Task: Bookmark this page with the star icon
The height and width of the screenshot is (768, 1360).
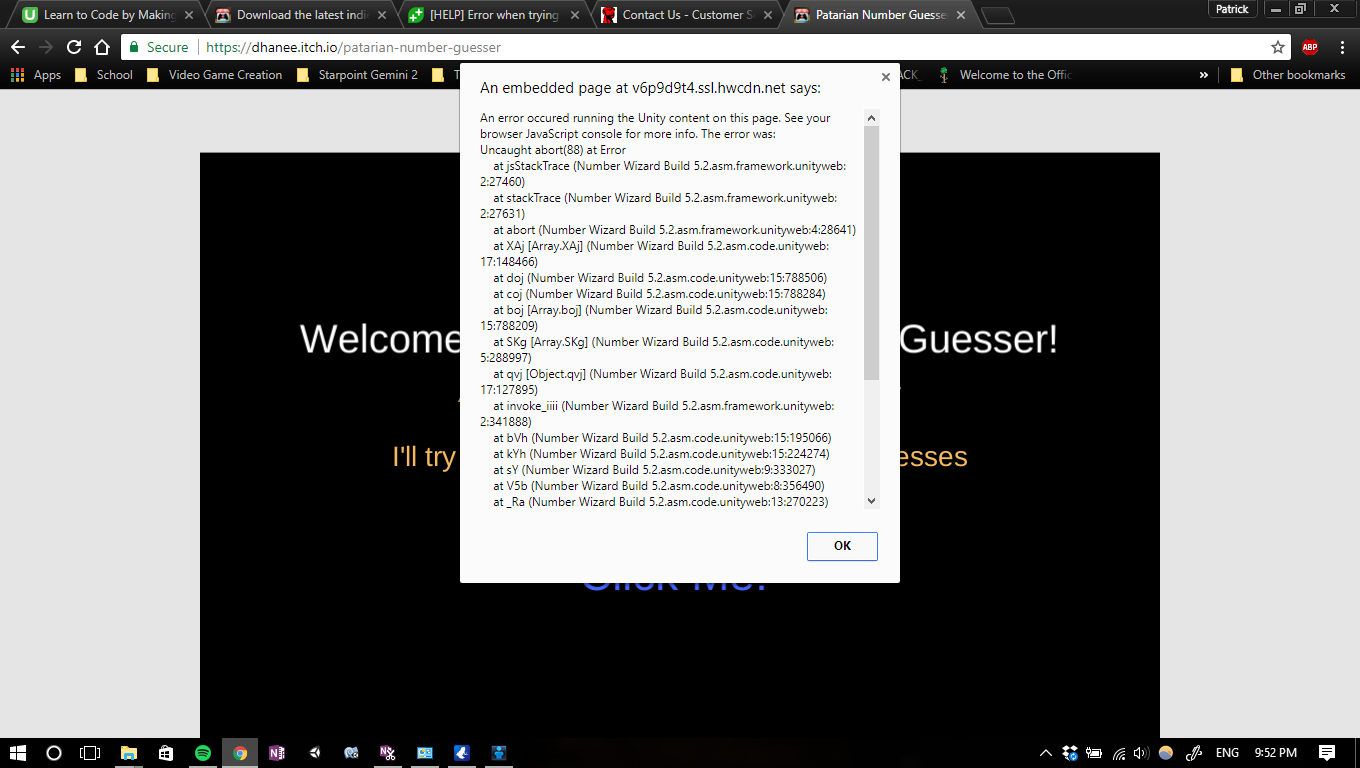Action: tap(1278, 47)
